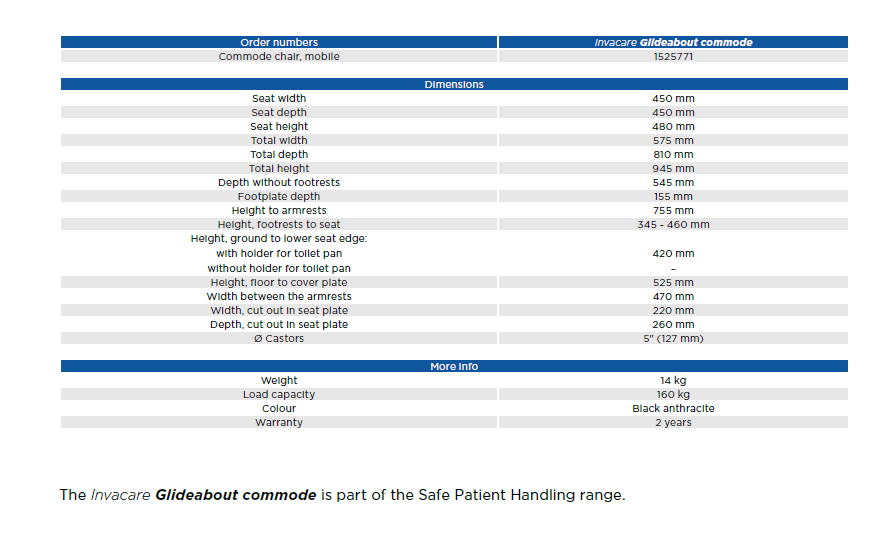Select the Total depth value 810 mm

(673, 155)
